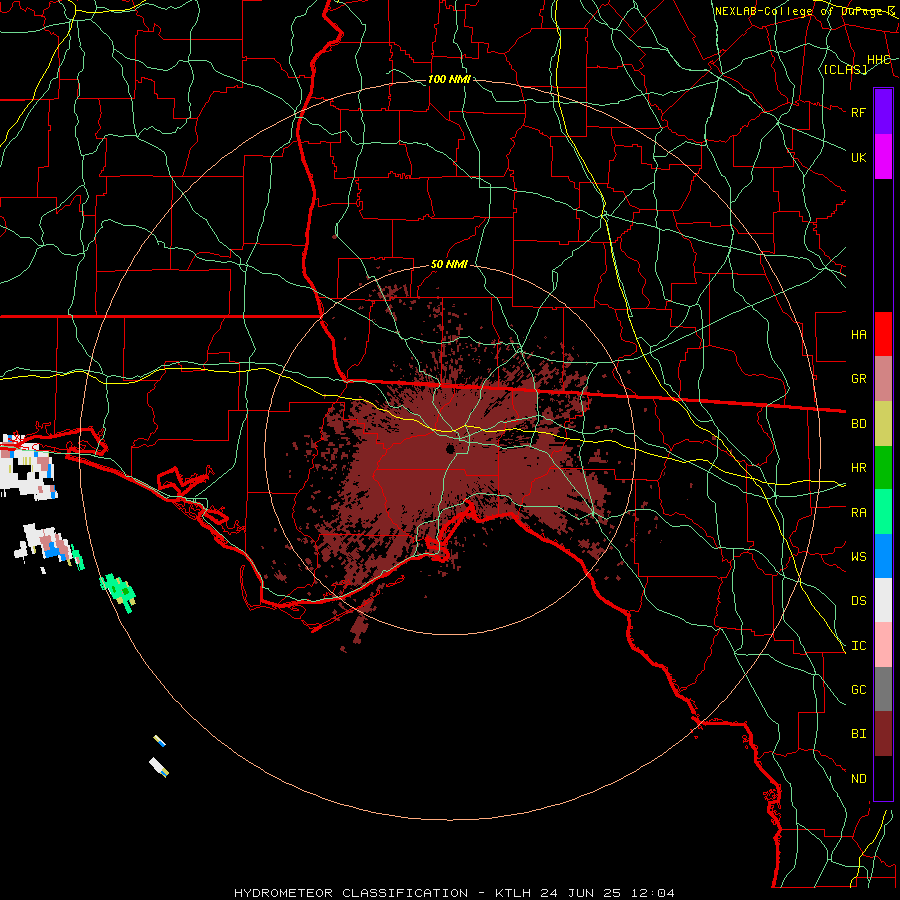Select the dark green HR swatch

pos(883,468)
